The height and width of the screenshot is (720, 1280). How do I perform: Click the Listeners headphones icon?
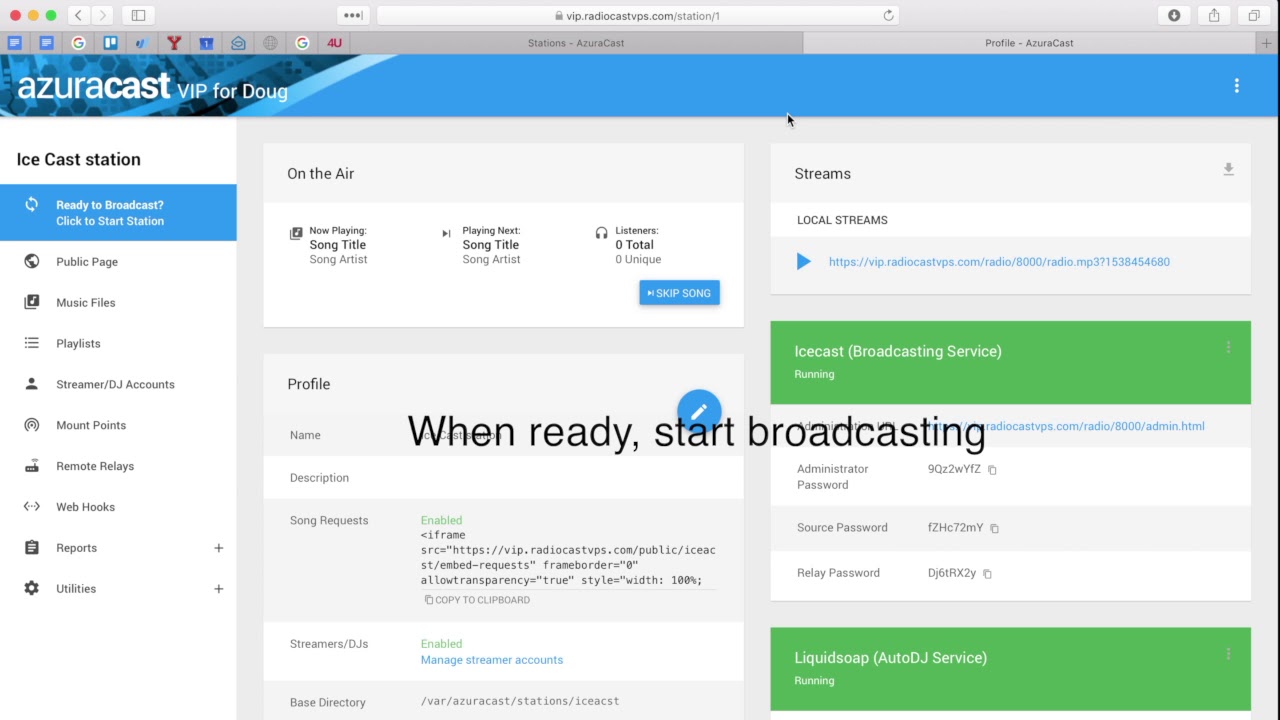click(x=601, y=233)
